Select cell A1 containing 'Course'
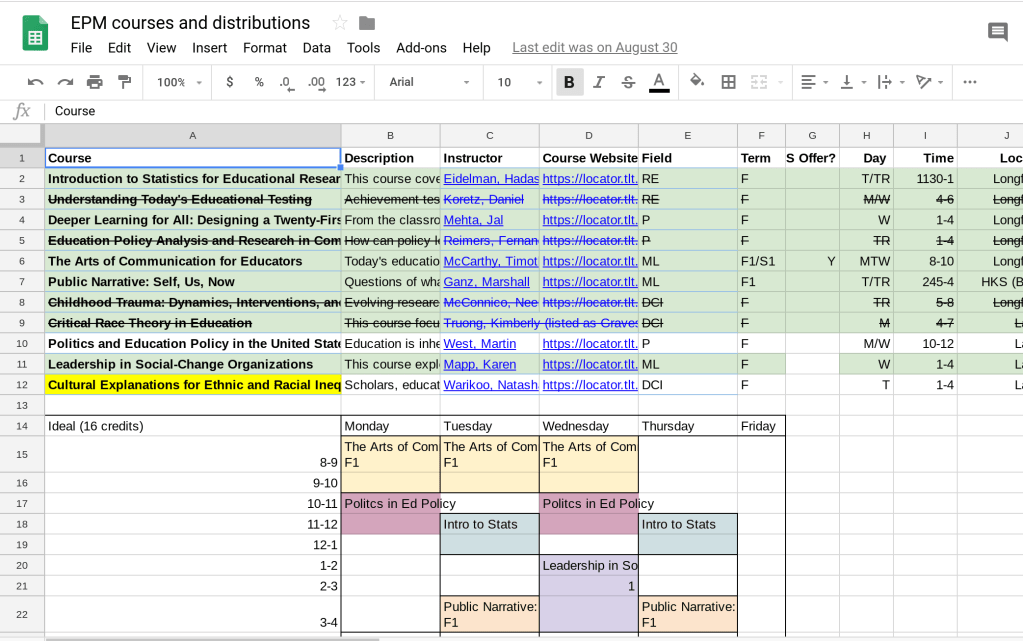This screenshot has height=641, width=1023. tap(193, 157)
